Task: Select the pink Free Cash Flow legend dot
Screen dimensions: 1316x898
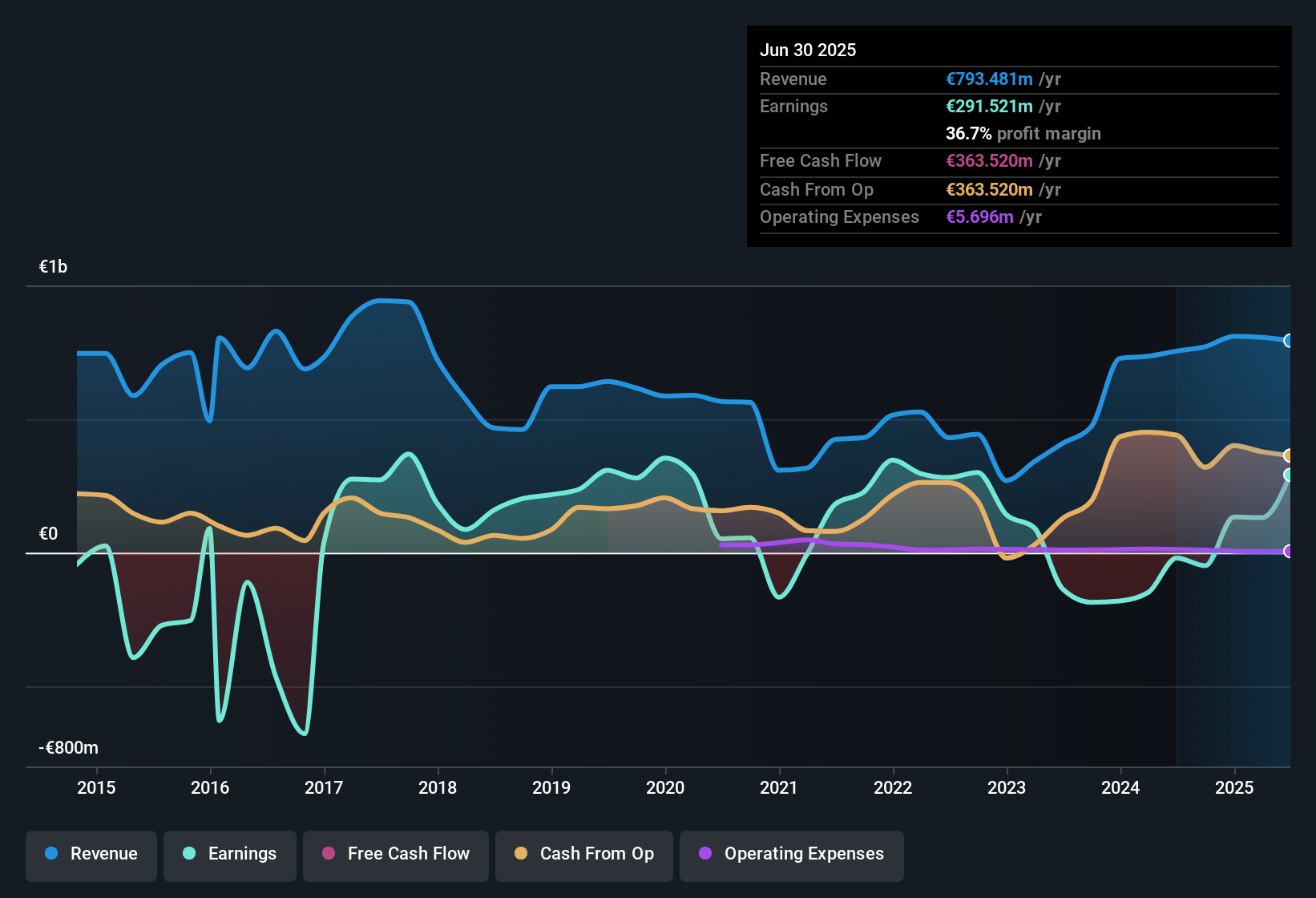Action: (x=329, y=854)
